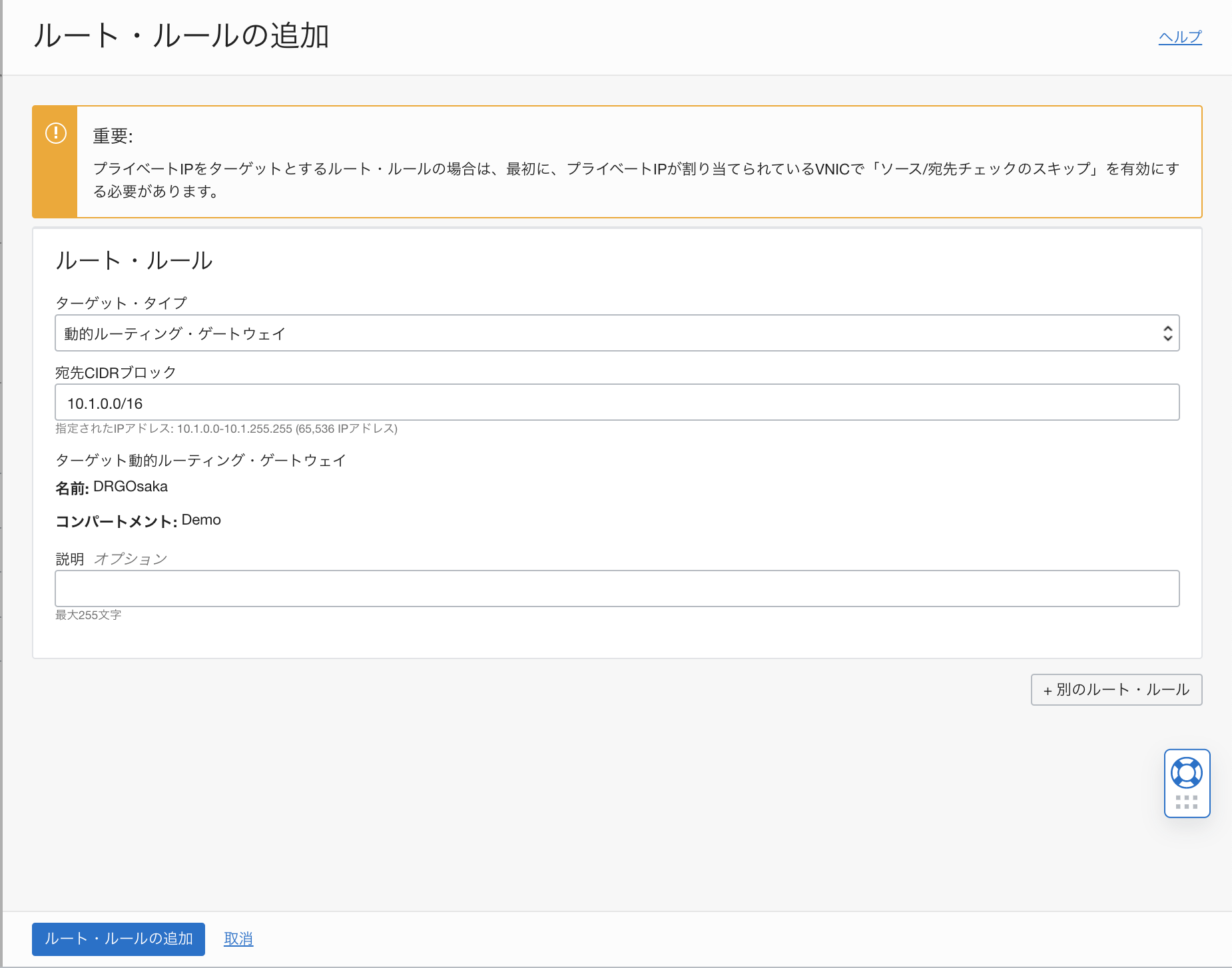
Task: Click the 指定されたIPアドレス range hint text
Action: click(x=226, y=429)
